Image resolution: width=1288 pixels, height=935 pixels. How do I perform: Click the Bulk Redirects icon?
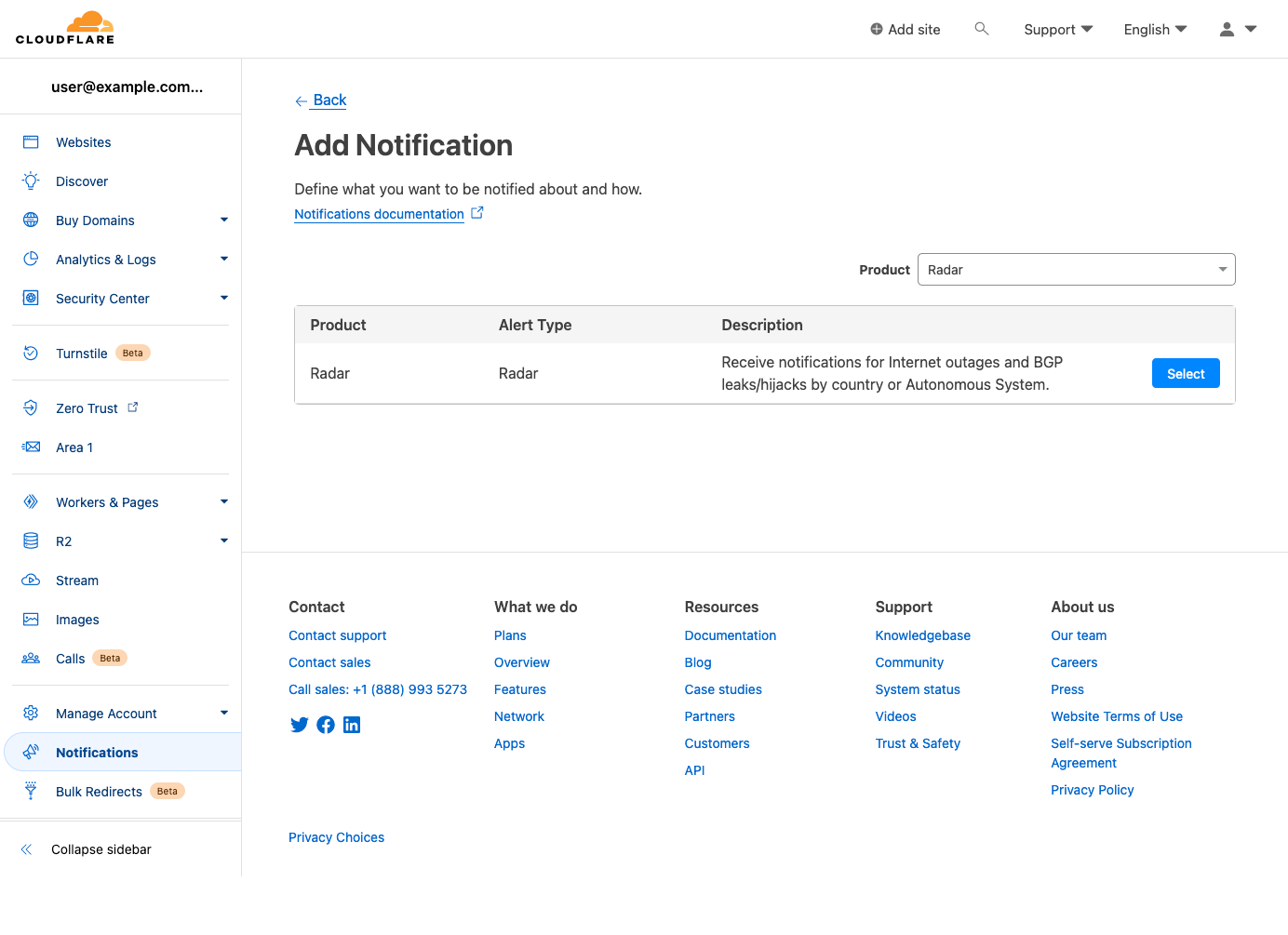point(31,791)
